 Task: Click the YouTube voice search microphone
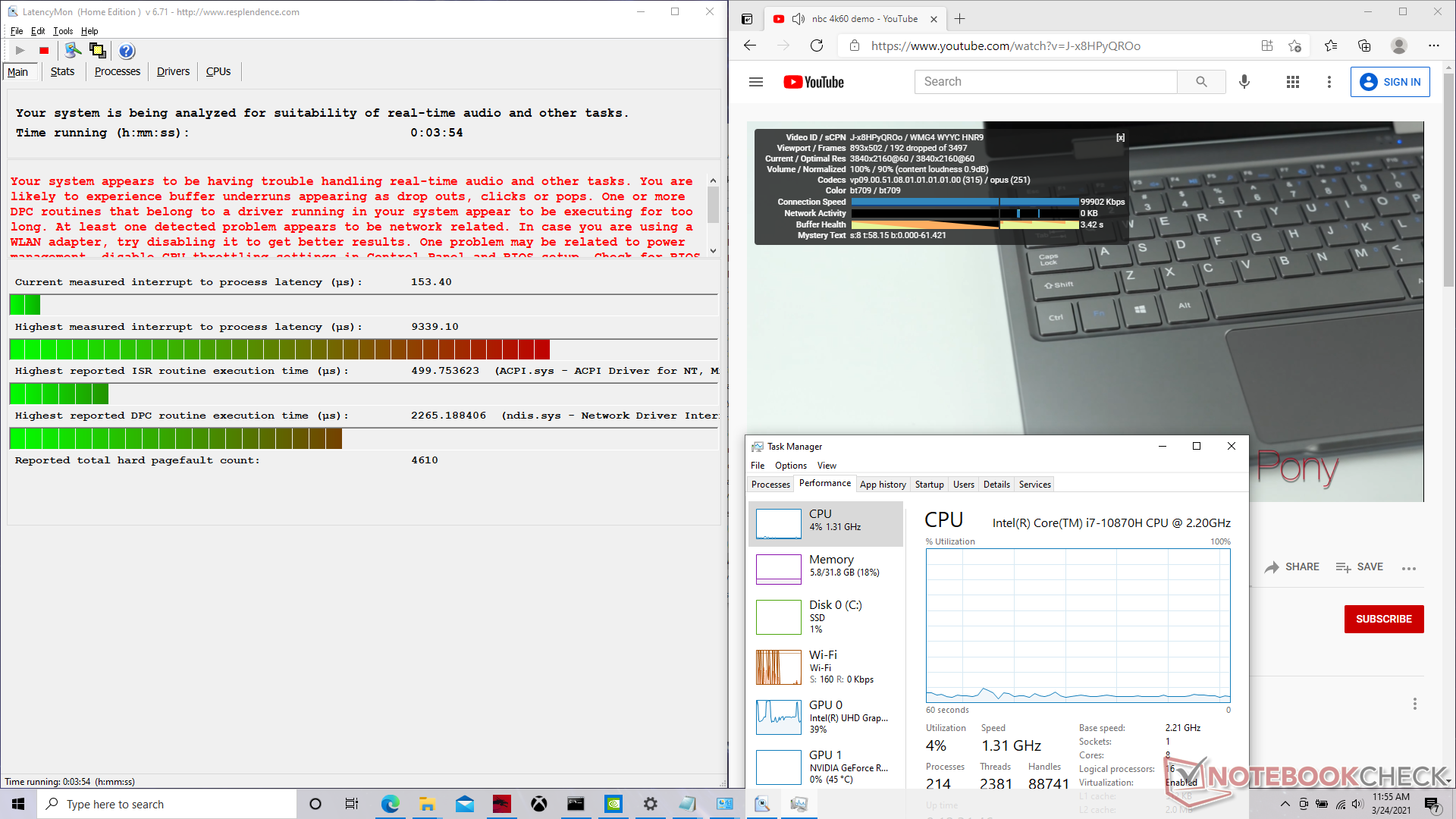click(1244, 82)
